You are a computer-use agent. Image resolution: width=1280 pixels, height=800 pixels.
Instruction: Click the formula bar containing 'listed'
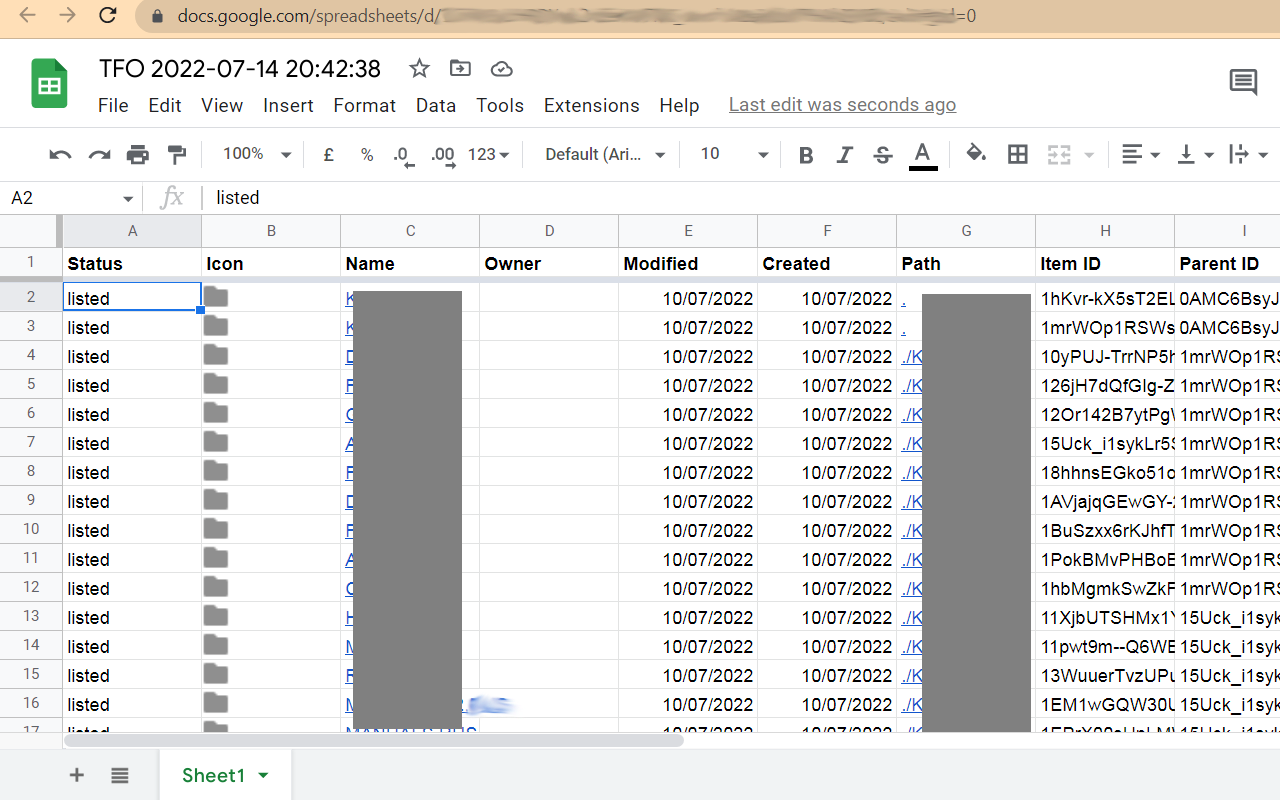[x=740, y=198]
